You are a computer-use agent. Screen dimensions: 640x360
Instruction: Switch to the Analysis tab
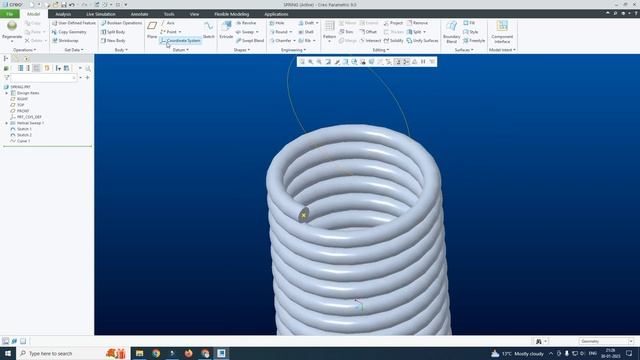(x=63, y=14)
